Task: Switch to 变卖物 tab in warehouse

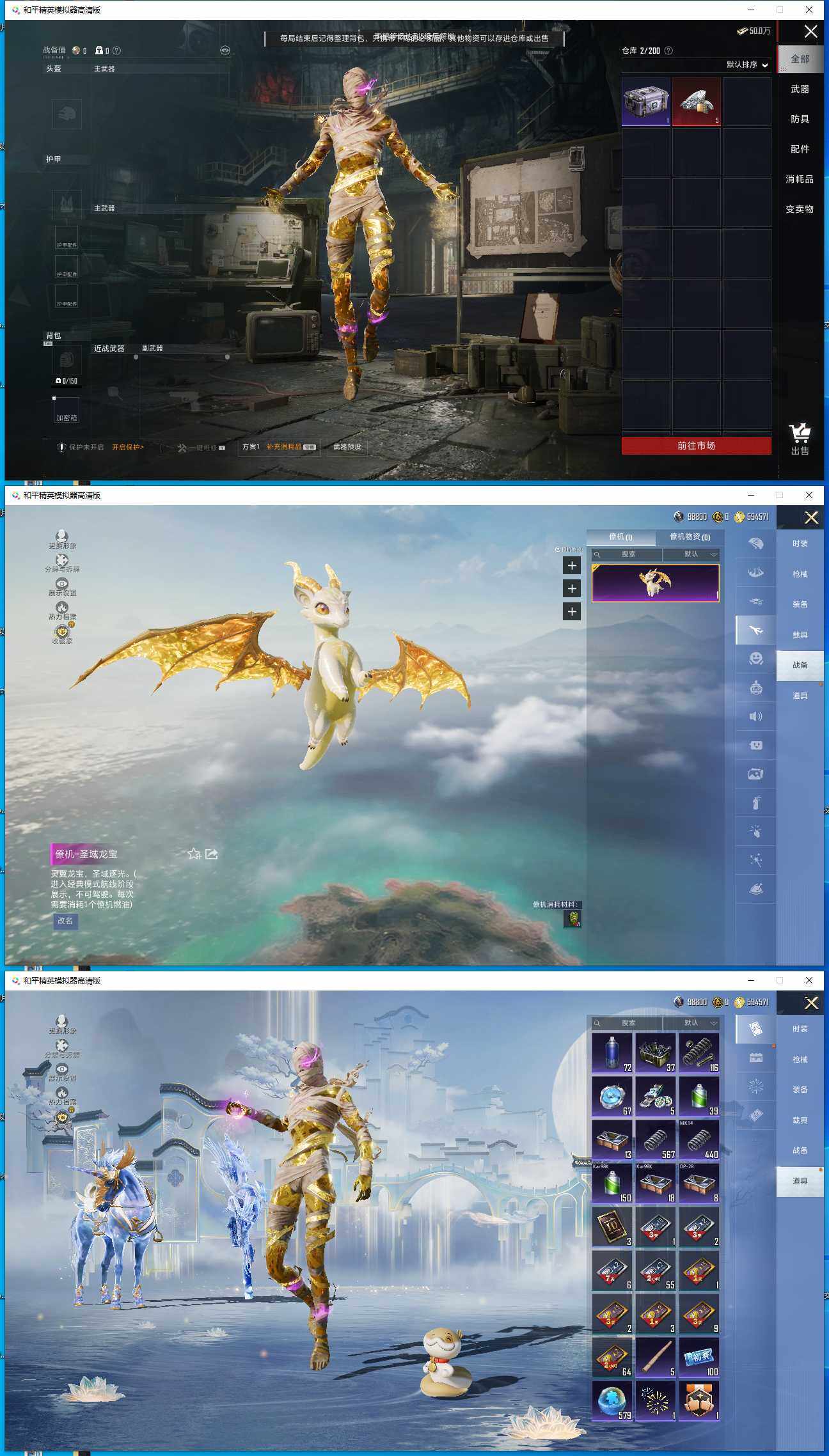Action: 800,209
